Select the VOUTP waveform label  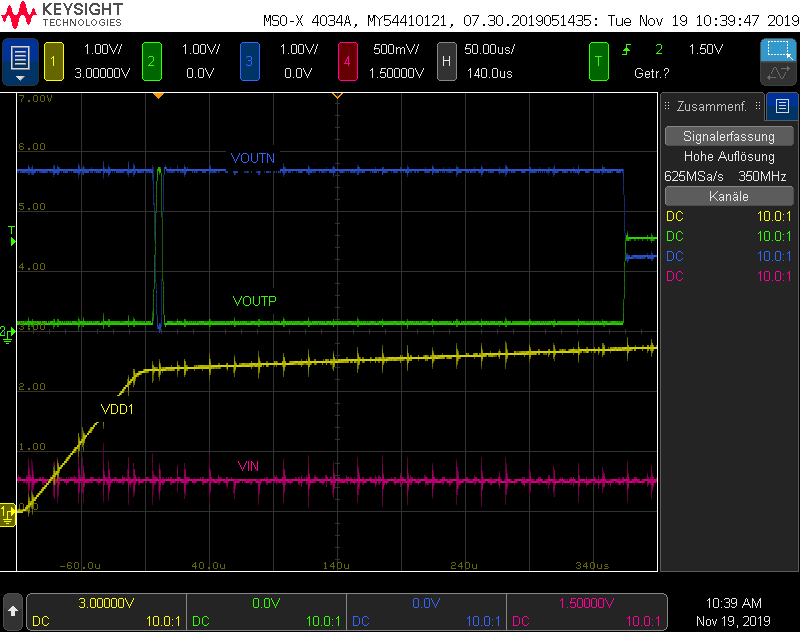[x=254, y=301]
